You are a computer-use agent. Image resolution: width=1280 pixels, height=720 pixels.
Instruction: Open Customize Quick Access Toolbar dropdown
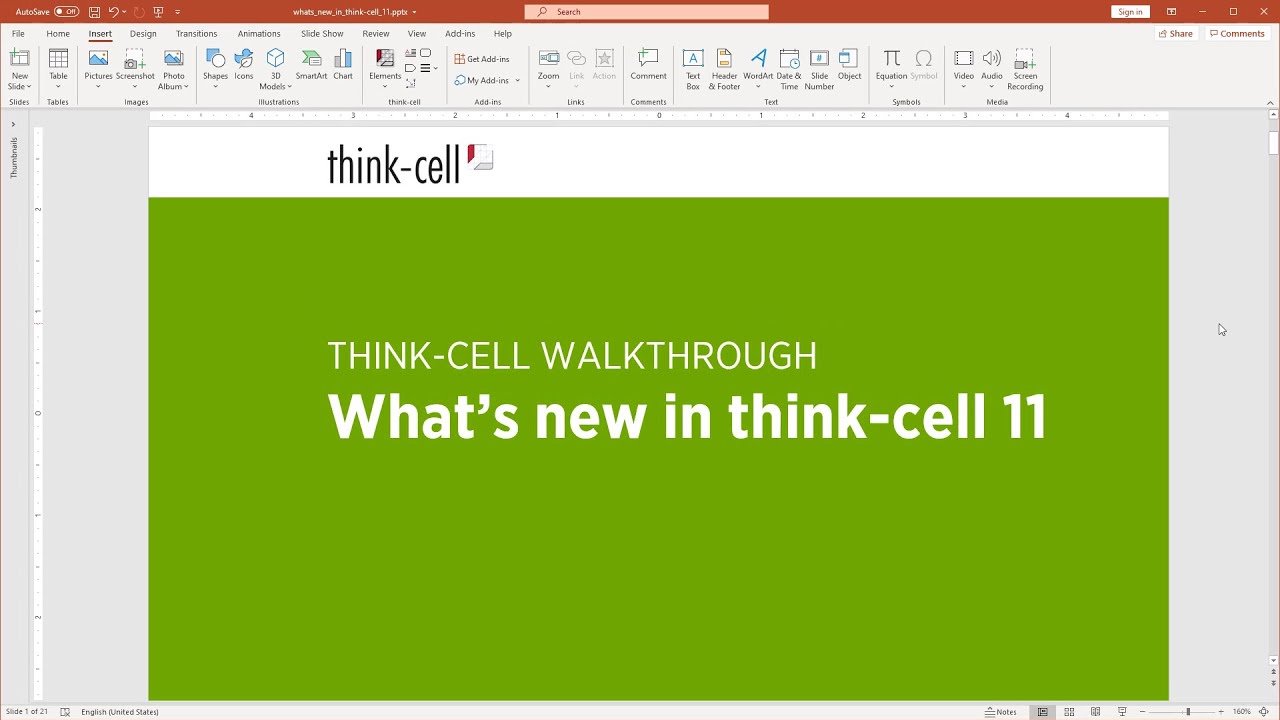178,12
